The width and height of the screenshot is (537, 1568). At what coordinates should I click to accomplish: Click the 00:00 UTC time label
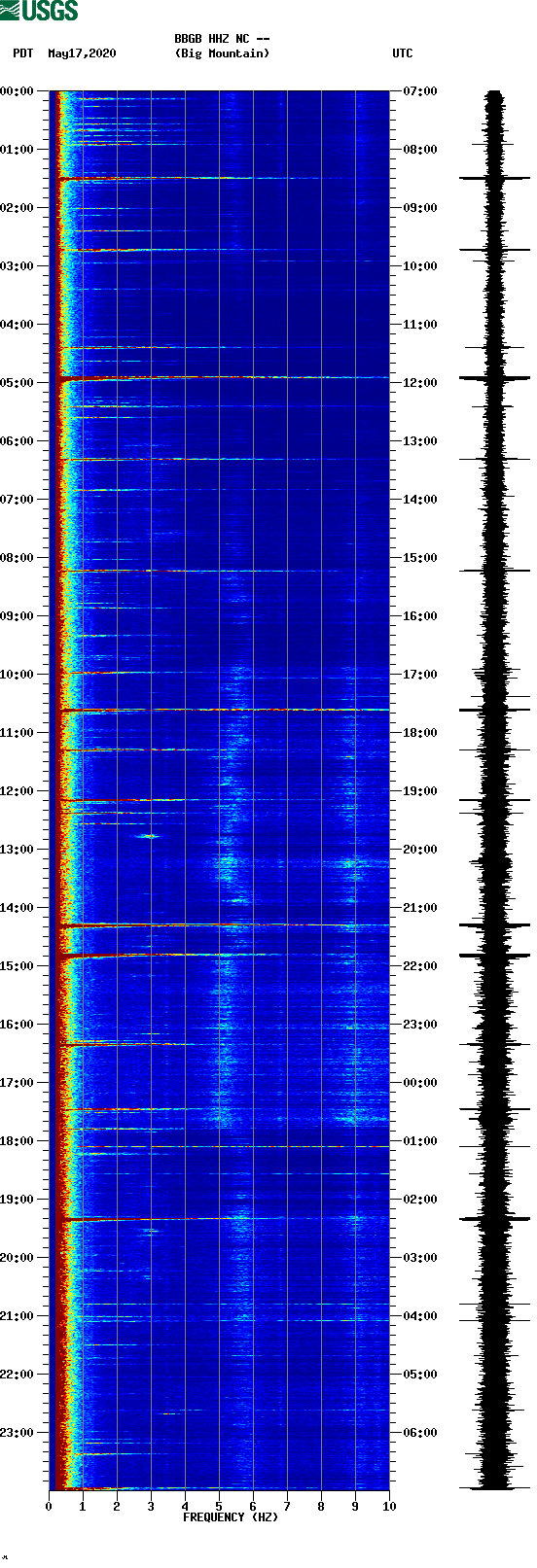point(420,1083)
